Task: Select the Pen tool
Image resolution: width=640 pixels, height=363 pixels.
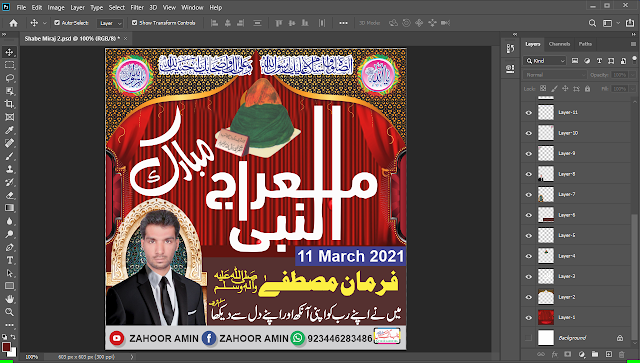Action: point(9,247)
